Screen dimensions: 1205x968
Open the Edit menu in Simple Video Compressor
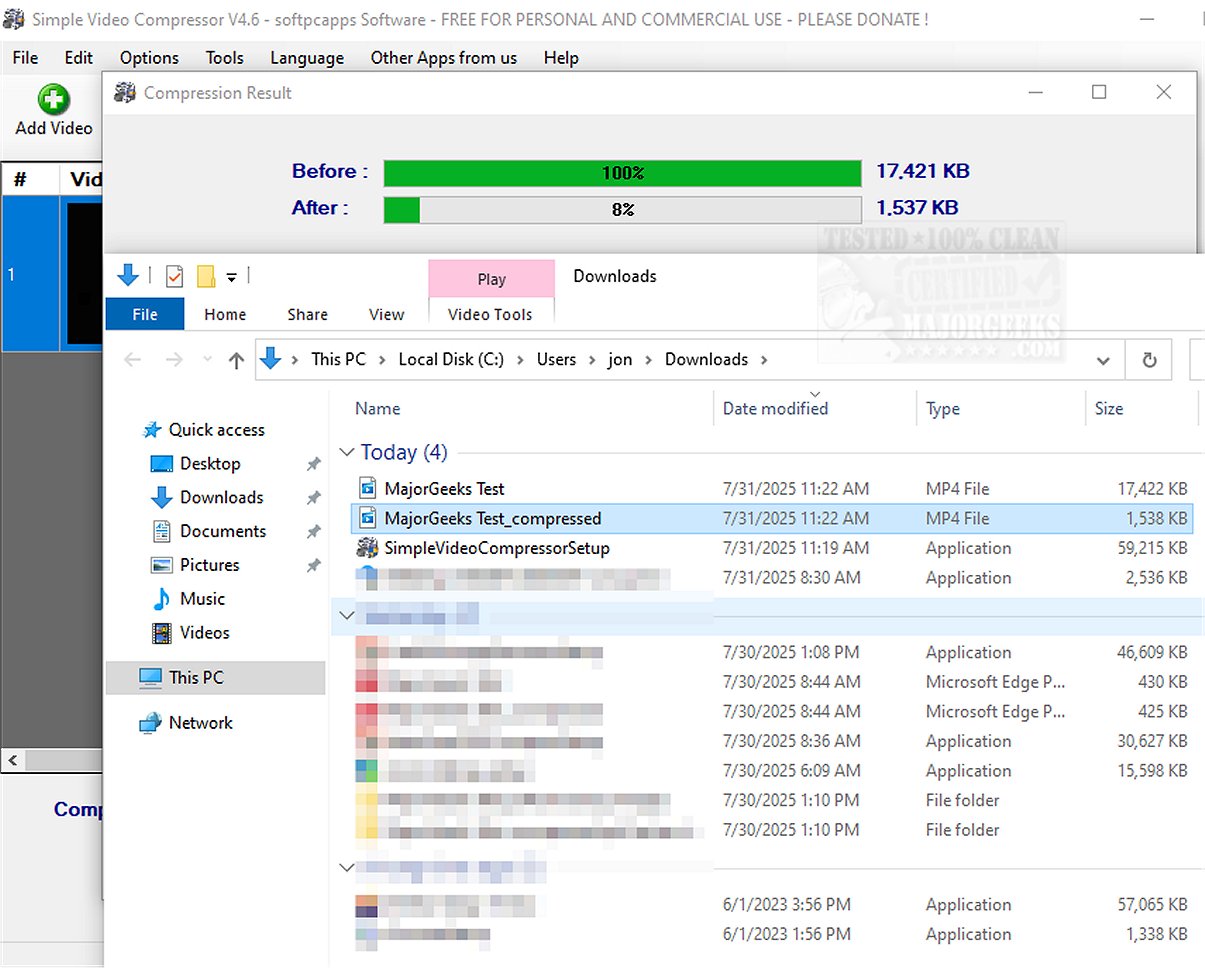(x=79, y=58)
